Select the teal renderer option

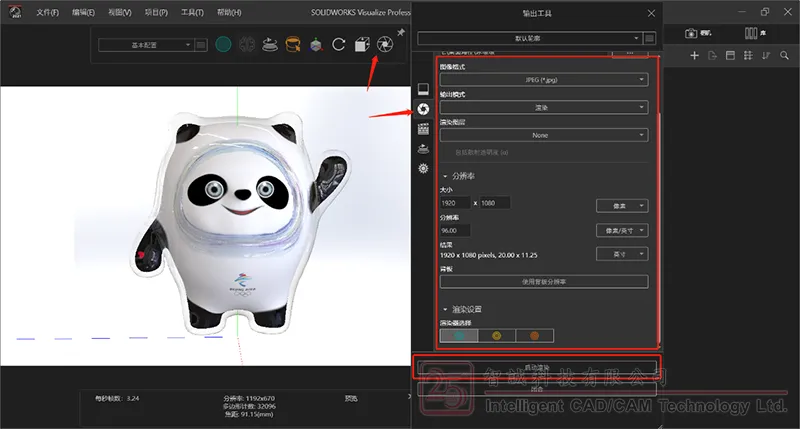(x=459, y=336)
